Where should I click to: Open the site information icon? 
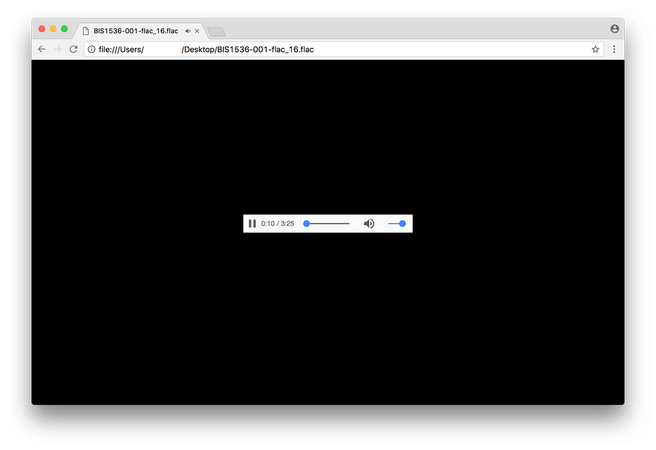tap(91, 49)
